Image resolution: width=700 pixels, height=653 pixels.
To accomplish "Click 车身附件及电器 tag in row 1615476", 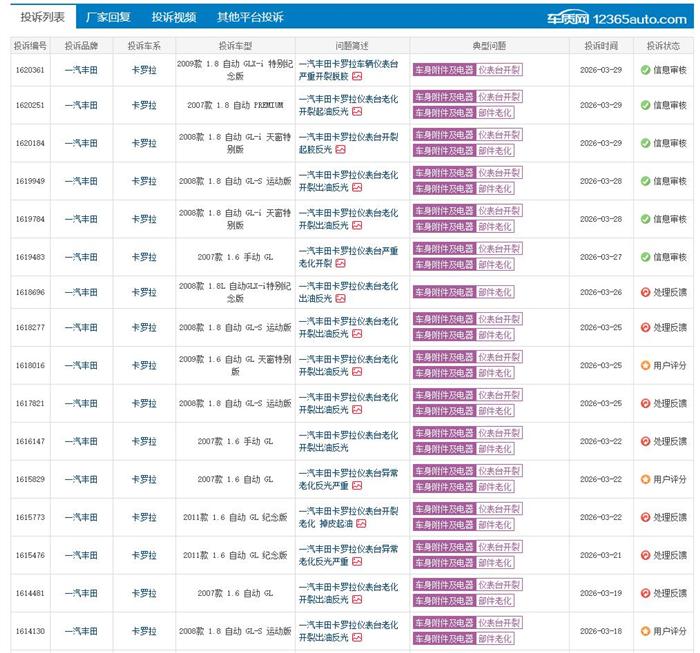I will click(444, 545).
